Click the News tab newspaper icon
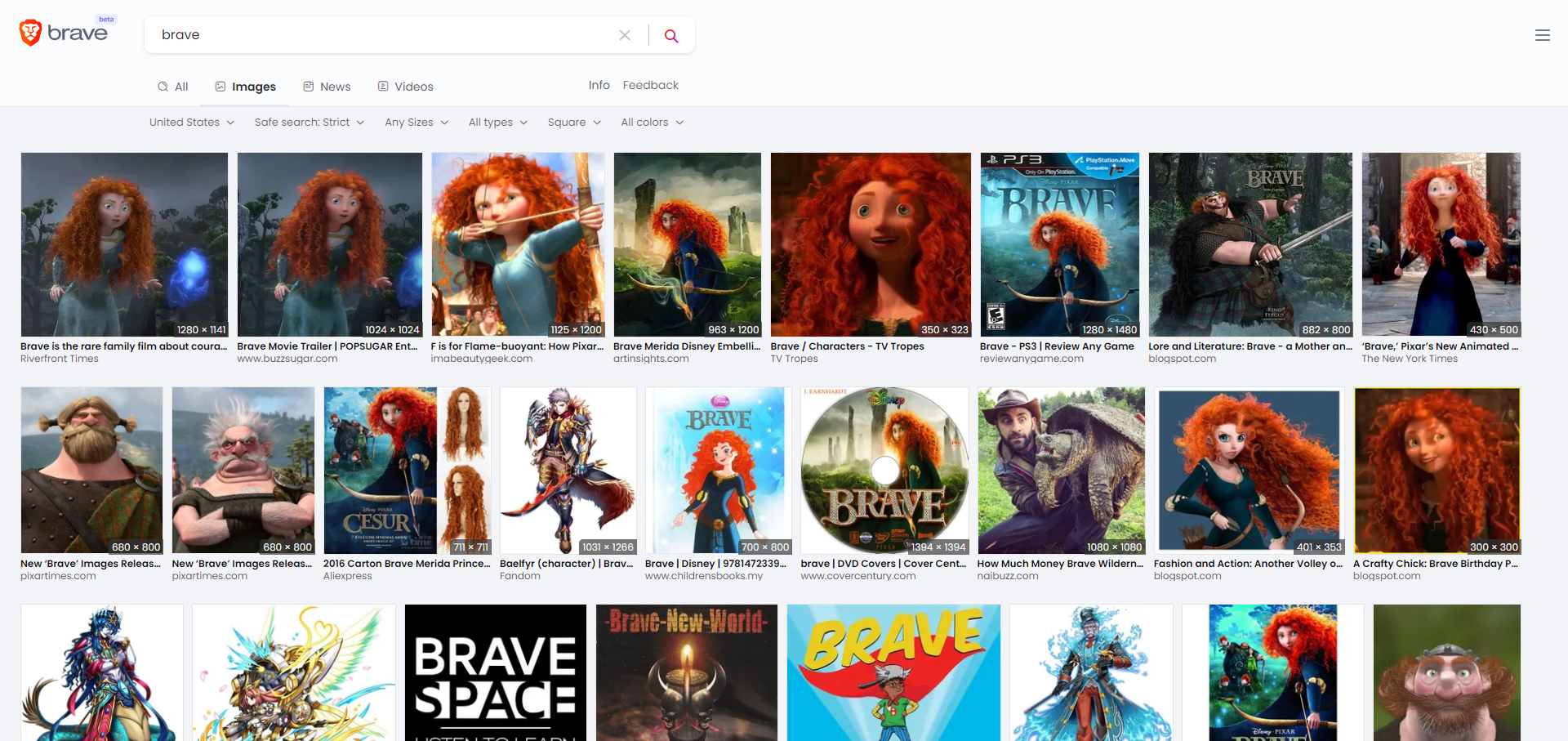Viewport: 1568px width, 741px height. (x=309, y=87)
